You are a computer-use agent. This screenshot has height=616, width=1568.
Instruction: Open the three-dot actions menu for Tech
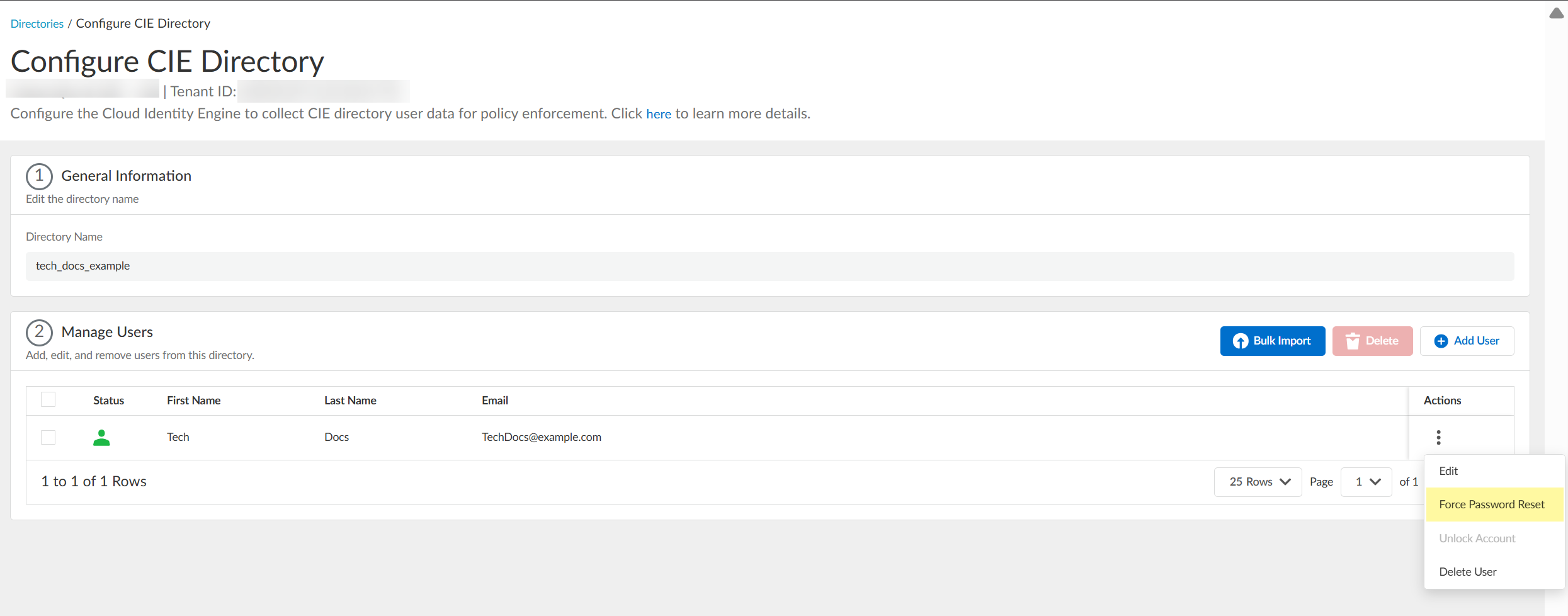(x=1438, y=437)
